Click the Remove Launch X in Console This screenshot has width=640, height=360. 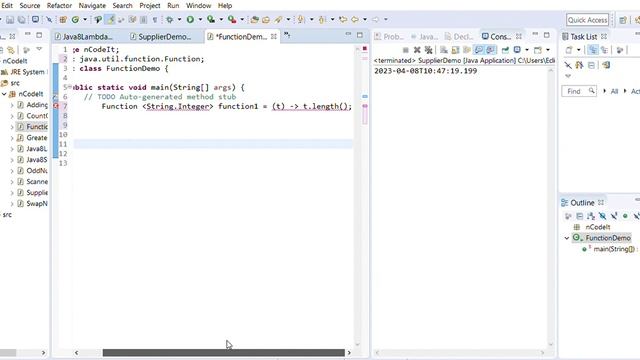click(417, 50)
